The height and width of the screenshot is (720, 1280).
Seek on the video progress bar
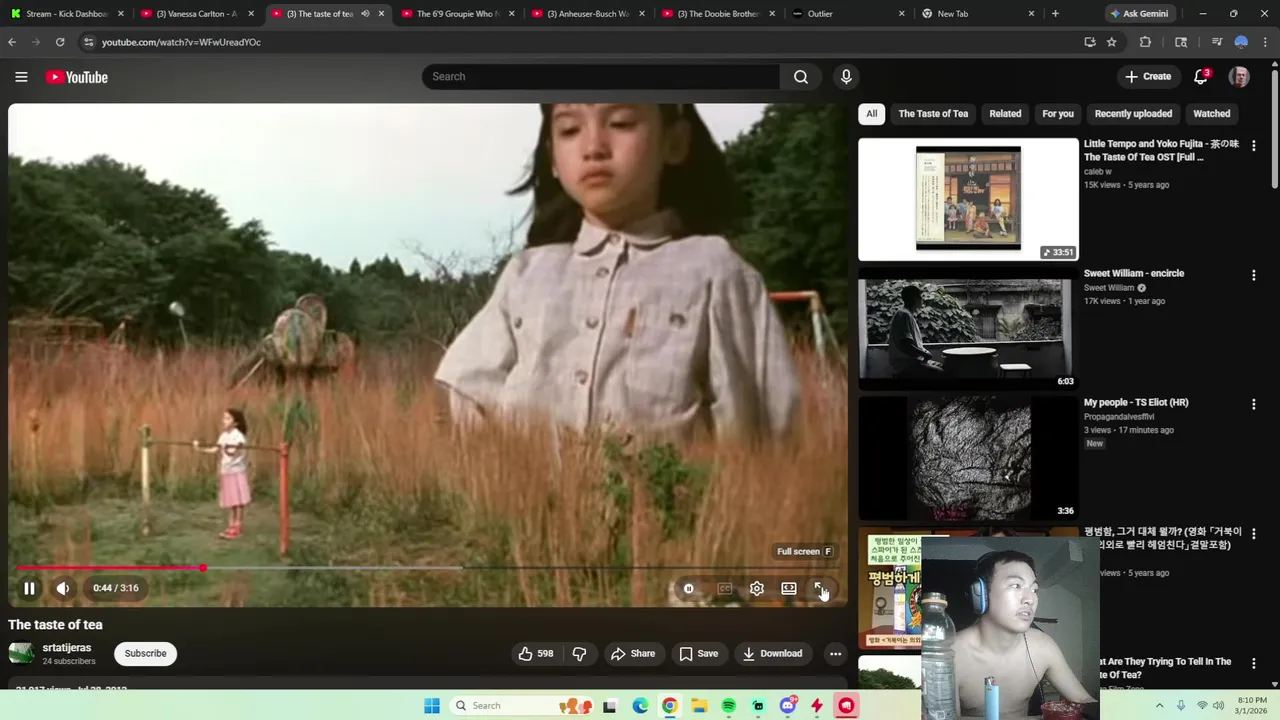pyautogui.click(x=427, y=567)
